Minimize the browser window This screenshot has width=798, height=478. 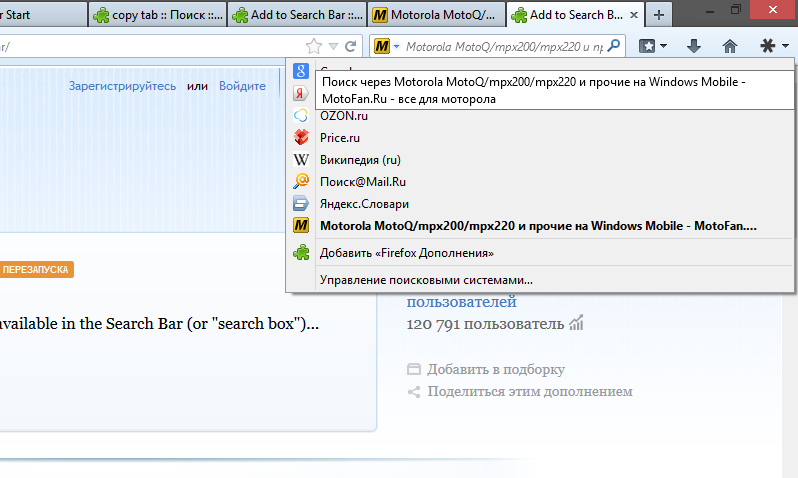click(709, 10)
